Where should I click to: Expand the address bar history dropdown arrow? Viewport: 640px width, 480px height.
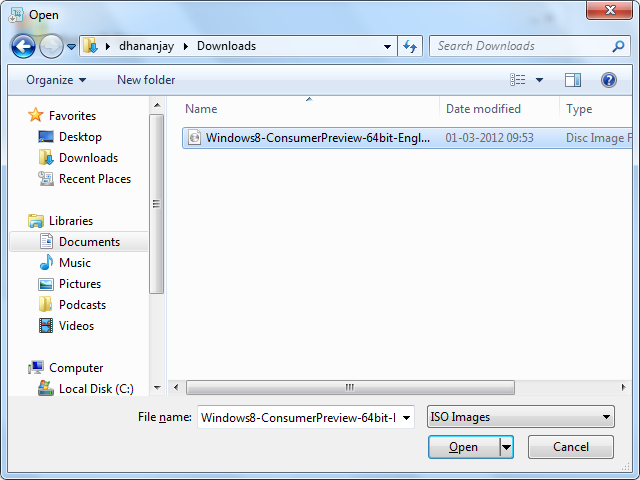pyautogui.click(x=388, y=46)
